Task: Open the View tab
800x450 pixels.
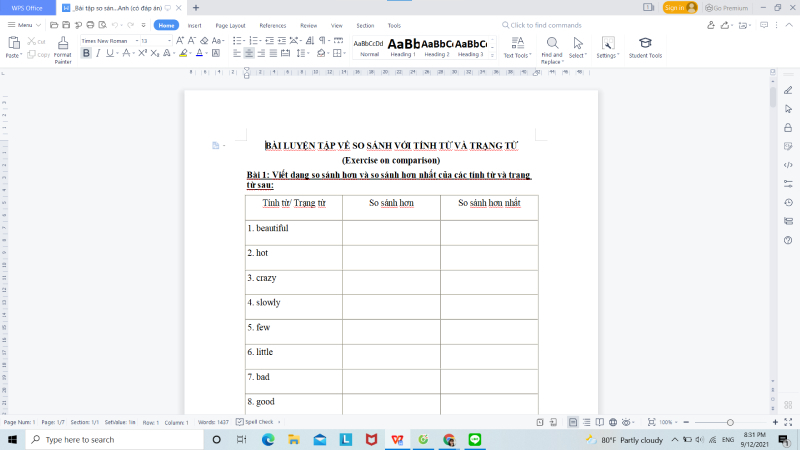Action: pyautogui.click(x=336, y=25)
